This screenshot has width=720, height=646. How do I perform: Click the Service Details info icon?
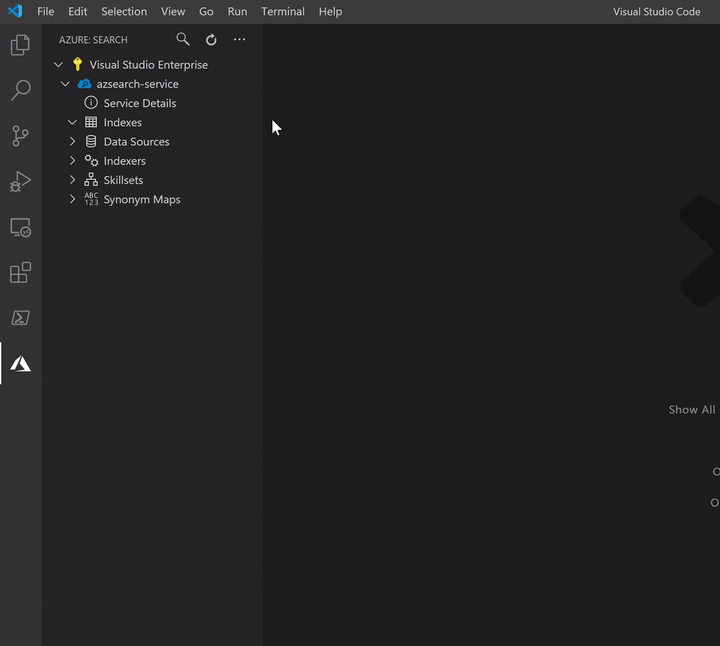(91, 103)
